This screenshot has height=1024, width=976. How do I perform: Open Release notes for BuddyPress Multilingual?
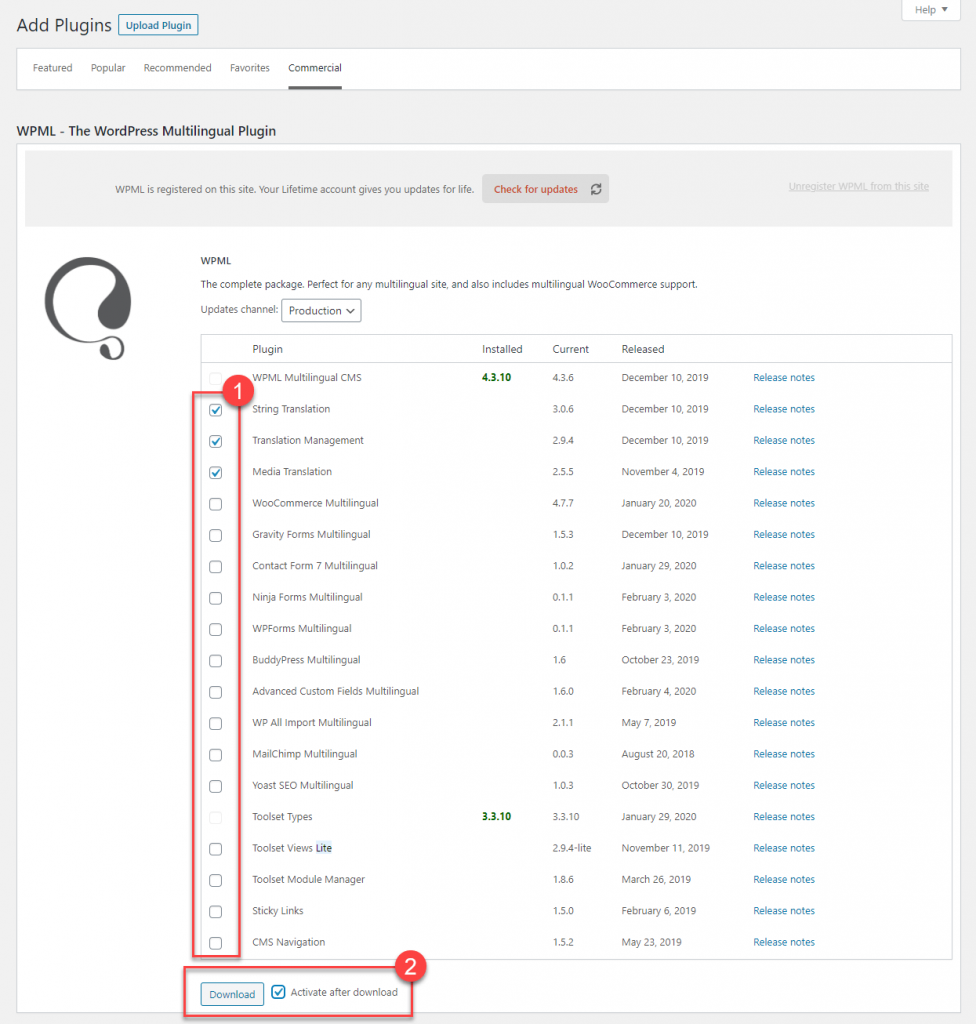tap(784, 660)
